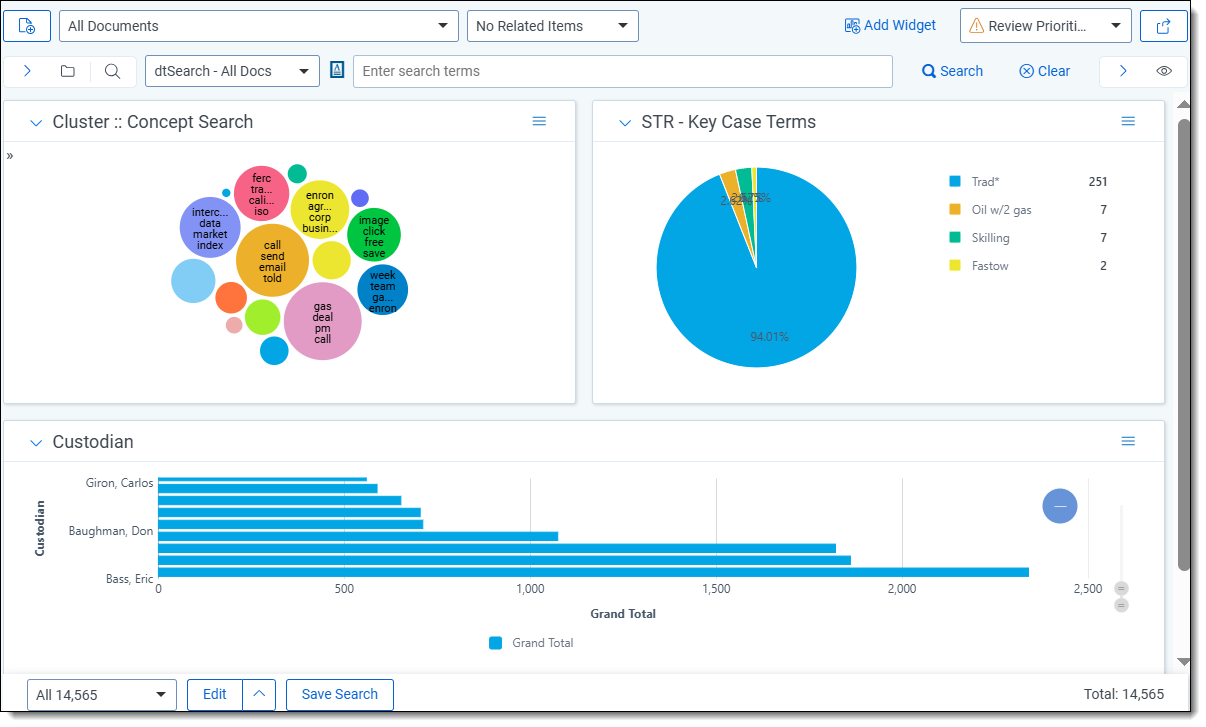The image size is (1206, 727).
Task: Click the search dictionary icon beside search box
Action: (x=337, y=70)
